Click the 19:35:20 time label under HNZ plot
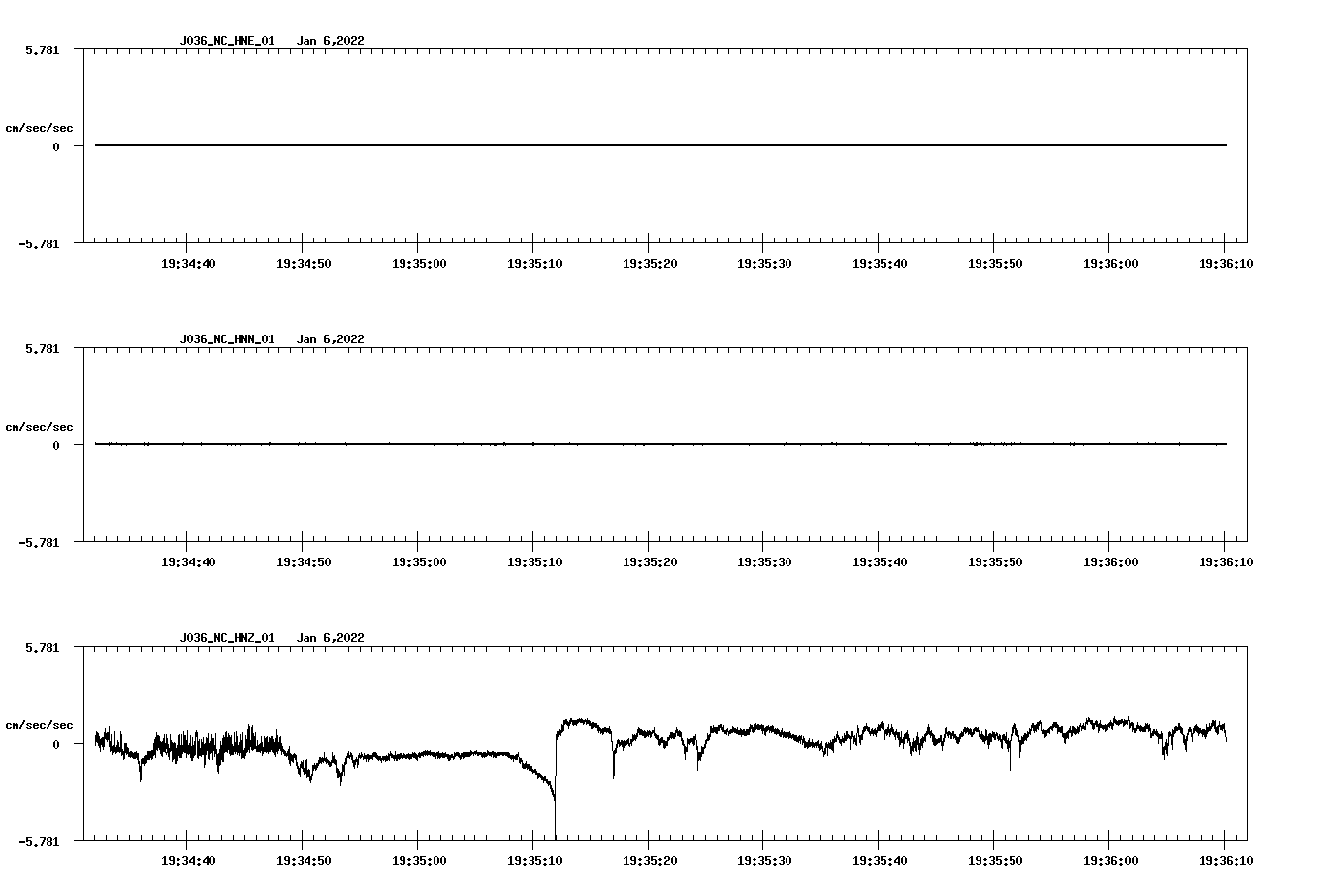 pos(650,861)
